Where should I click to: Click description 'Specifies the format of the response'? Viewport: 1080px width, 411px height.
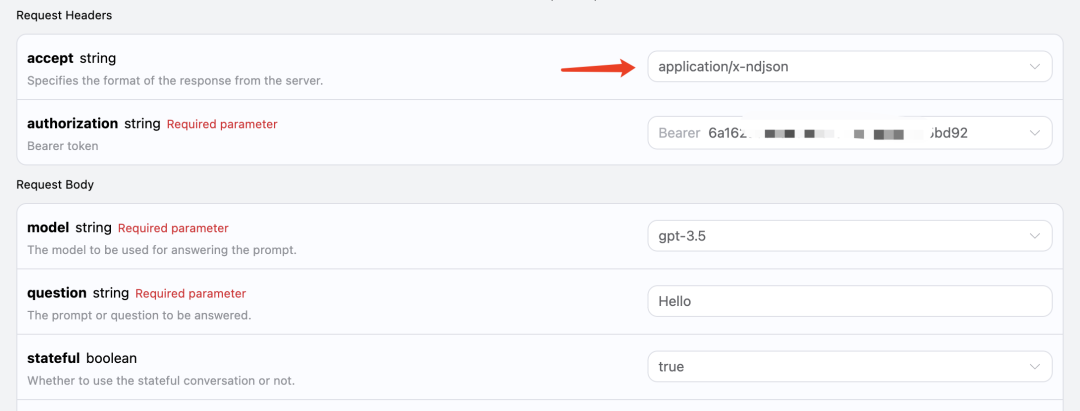click(x=175, y=81)
